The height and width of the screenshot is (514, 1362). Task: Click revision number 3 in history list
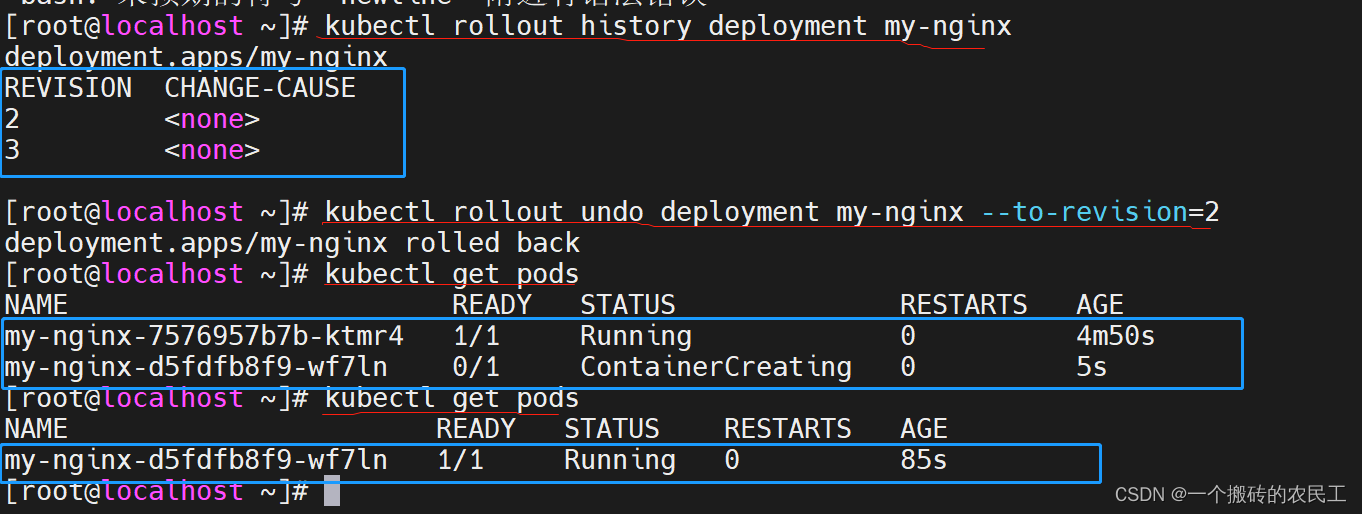point(12,151)
